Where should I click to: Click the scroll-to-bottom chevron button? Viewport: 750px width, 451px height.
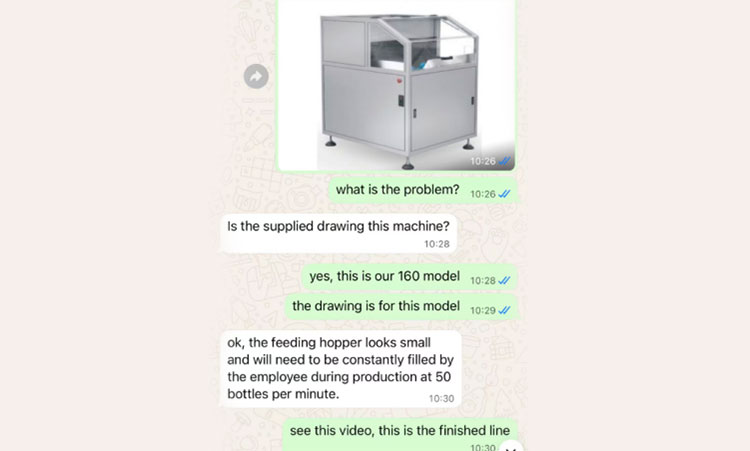click(511, 449)
